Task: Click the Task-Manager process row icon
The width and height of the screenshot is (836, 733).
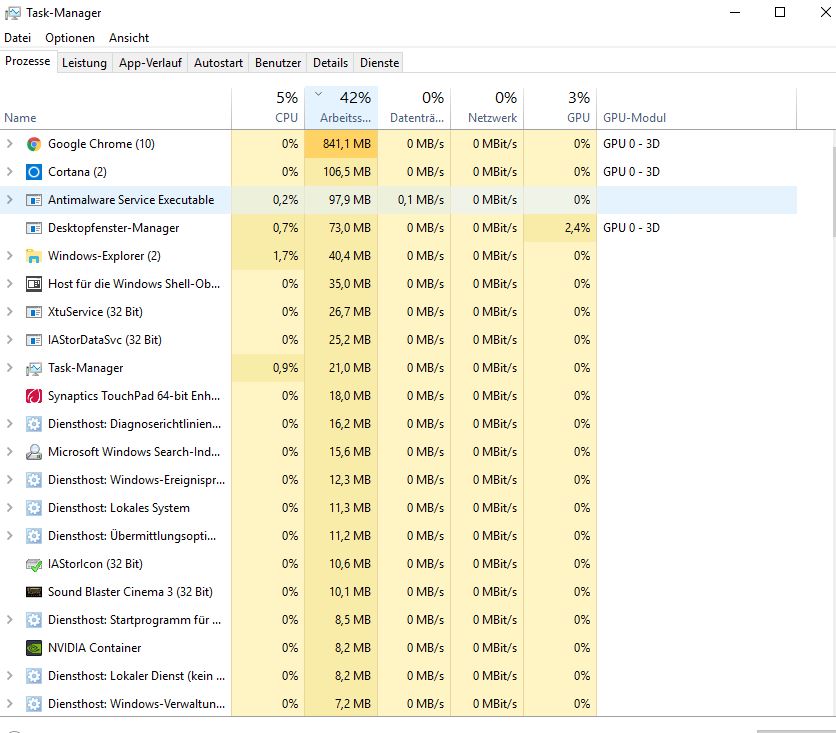Action: point(34,368)
